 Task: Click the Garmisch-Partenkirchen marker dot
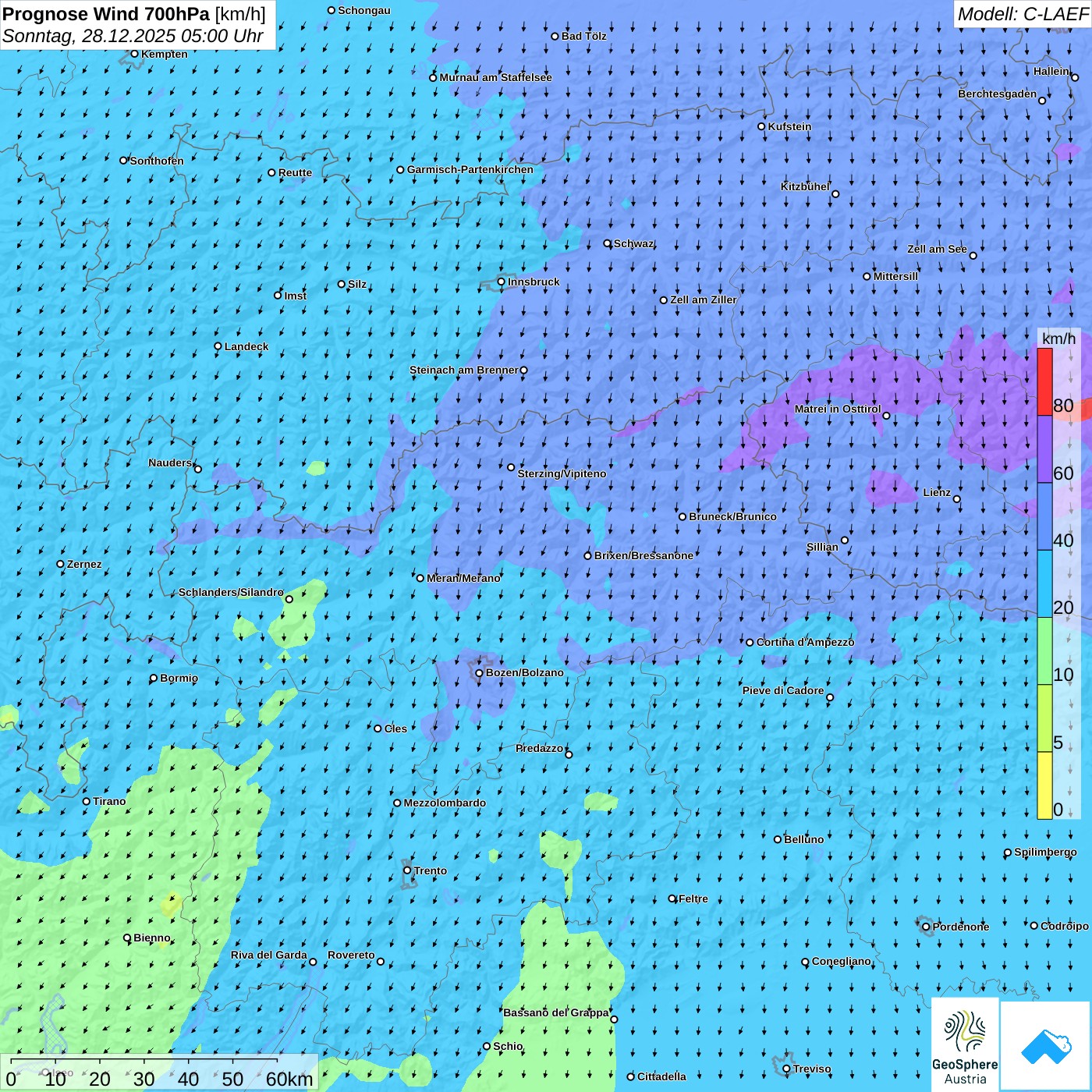(401, 169)
